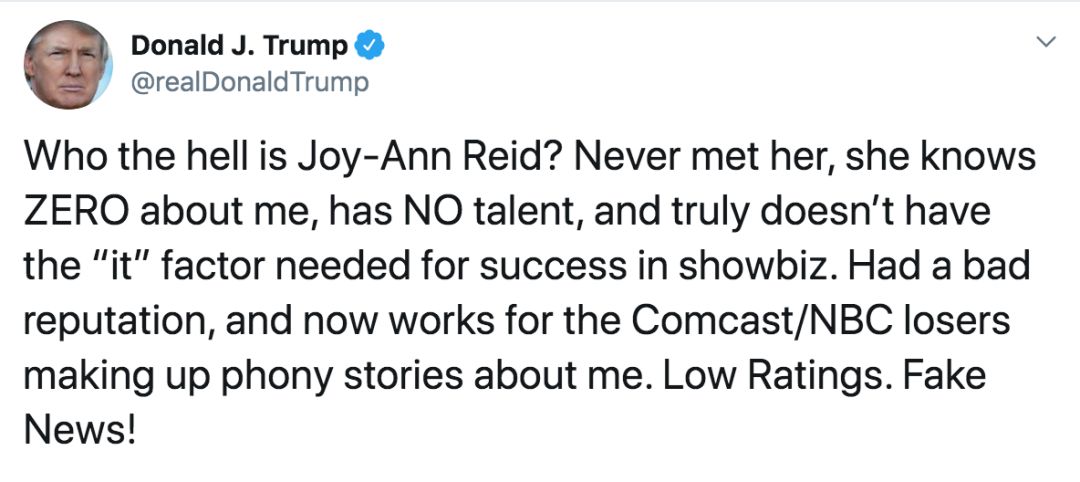Open the Donald J. Trump display name
The height and width of the screenshot is (482, 1080).
239,46
